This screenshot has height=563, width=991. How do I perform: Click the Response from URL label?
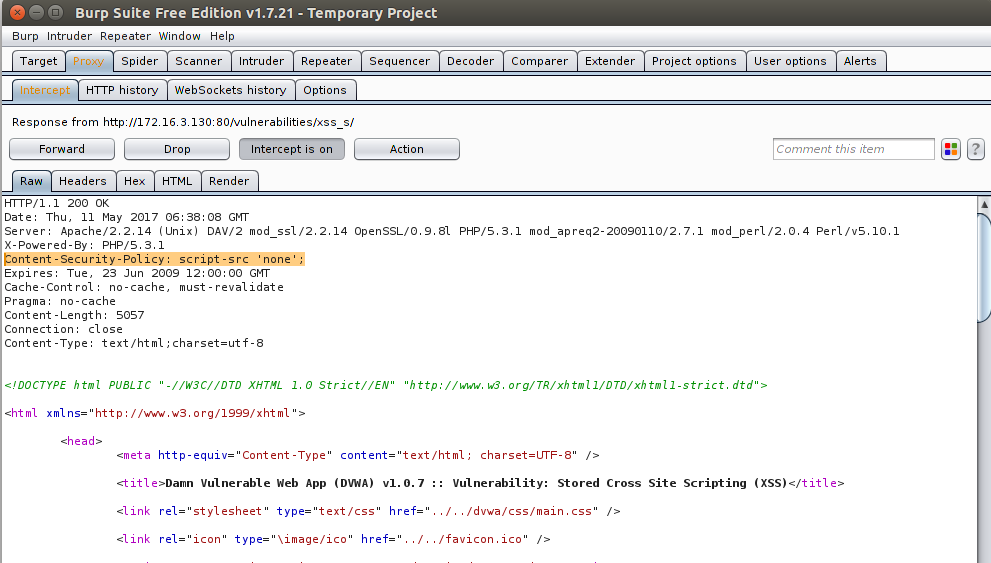tap(183, 122)
